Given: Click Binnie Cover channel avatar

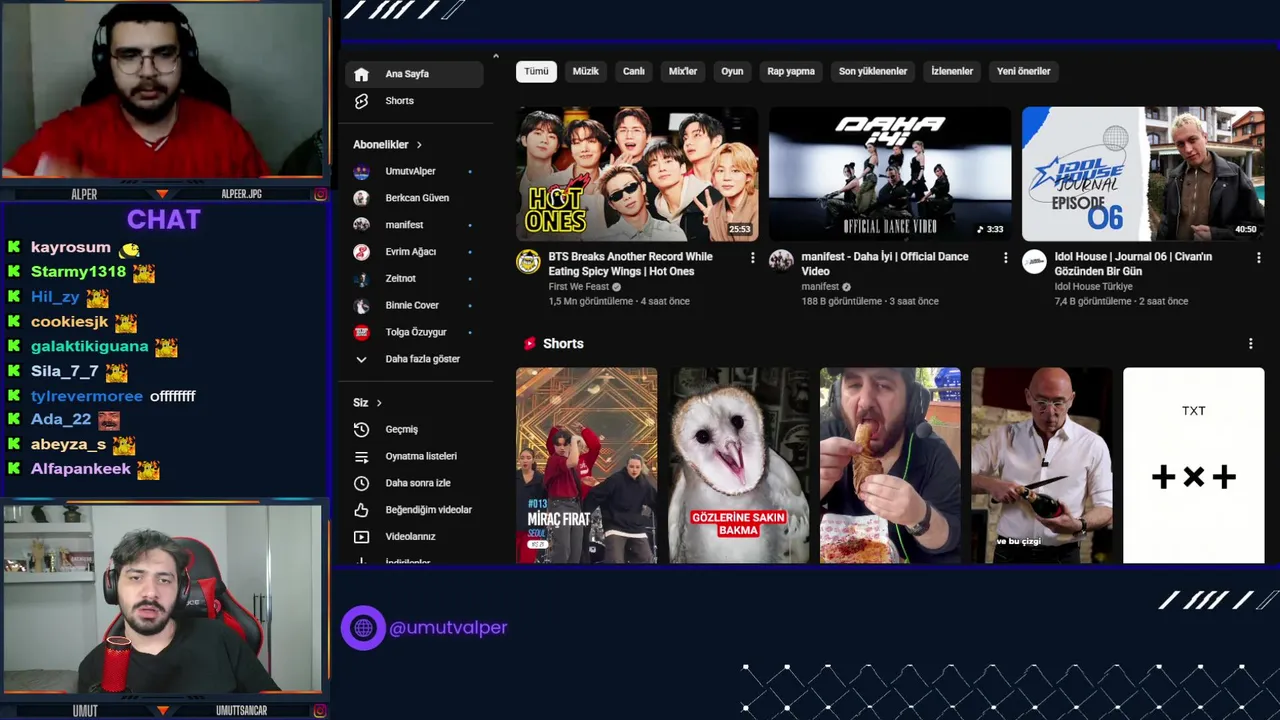Looking at the screenshot, I should tap(361, 305).
